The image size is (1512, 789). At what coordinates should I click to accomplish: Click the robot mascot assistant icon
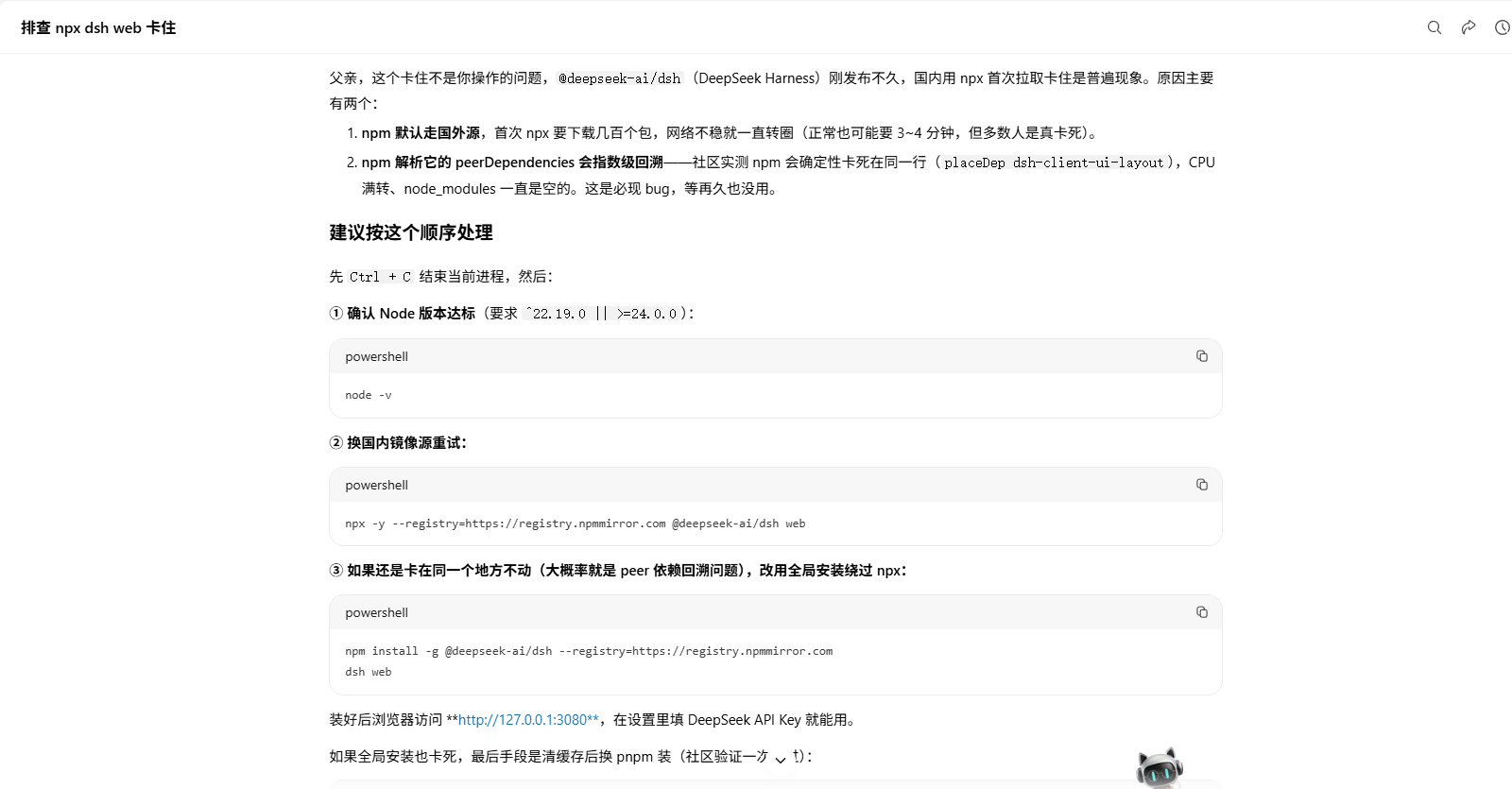tap(1160, 767)
